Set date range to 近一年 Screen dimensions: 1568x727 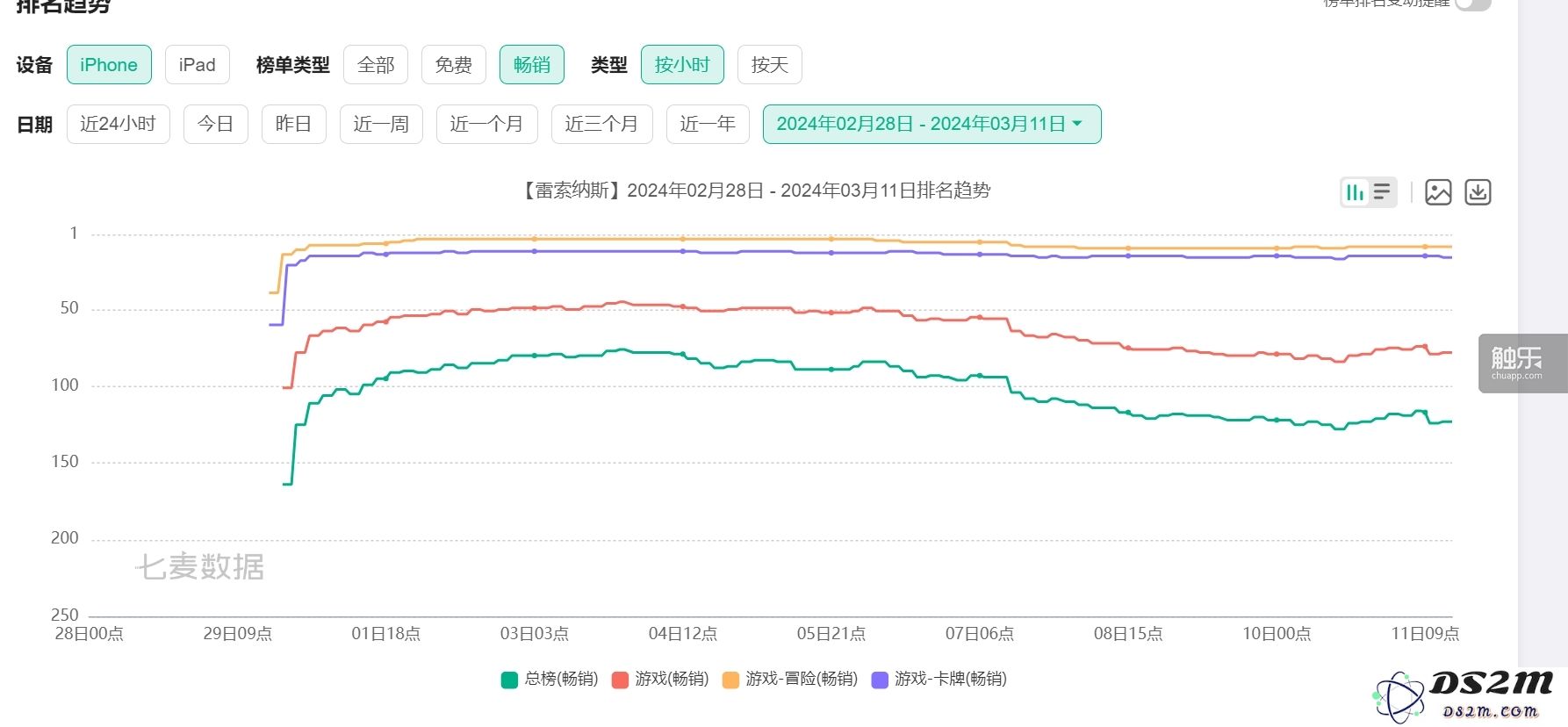pyautogui.click(x=708, y=124)
